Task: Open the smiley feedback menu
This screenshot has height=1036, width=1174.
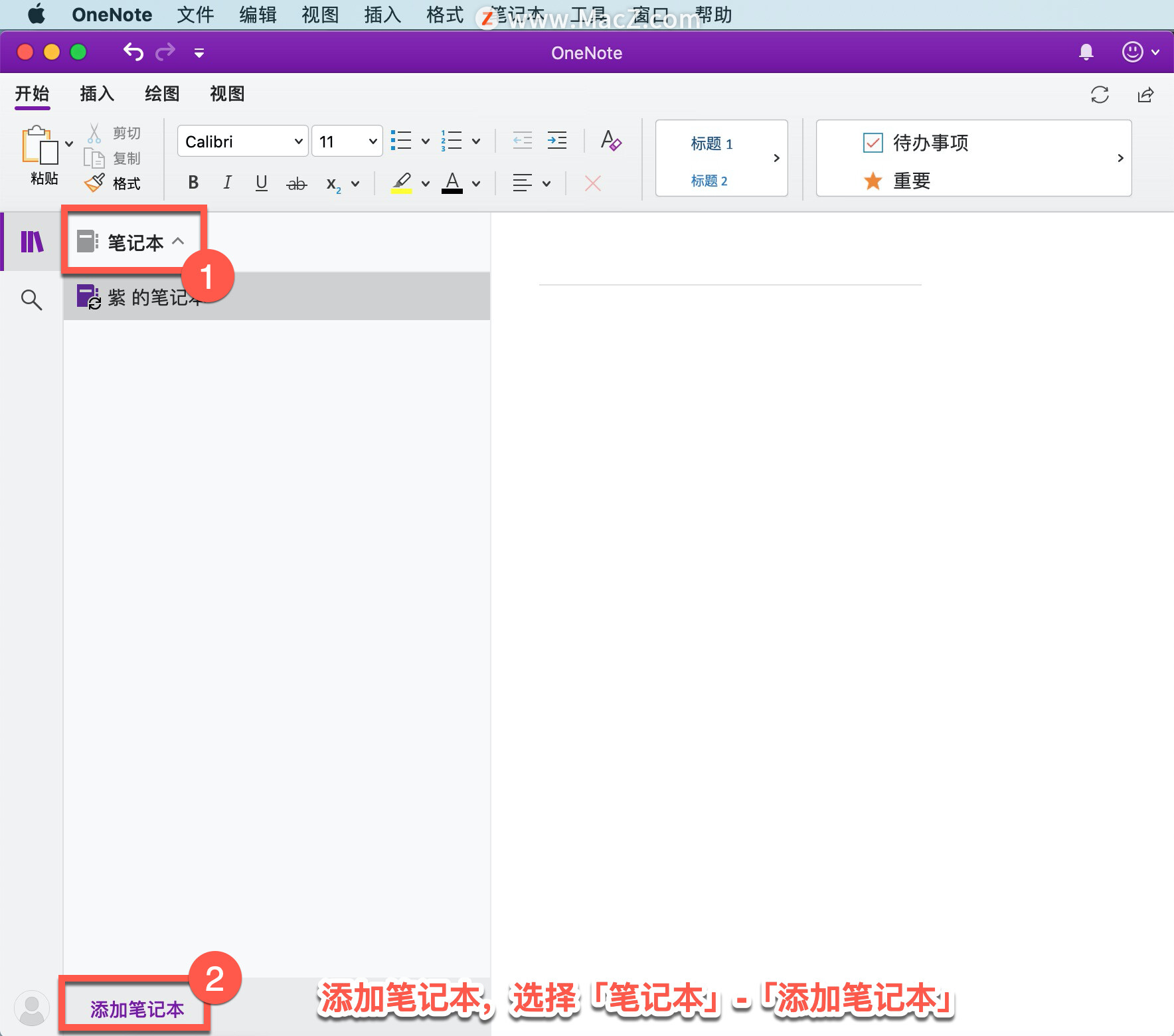Action: 1140,52
